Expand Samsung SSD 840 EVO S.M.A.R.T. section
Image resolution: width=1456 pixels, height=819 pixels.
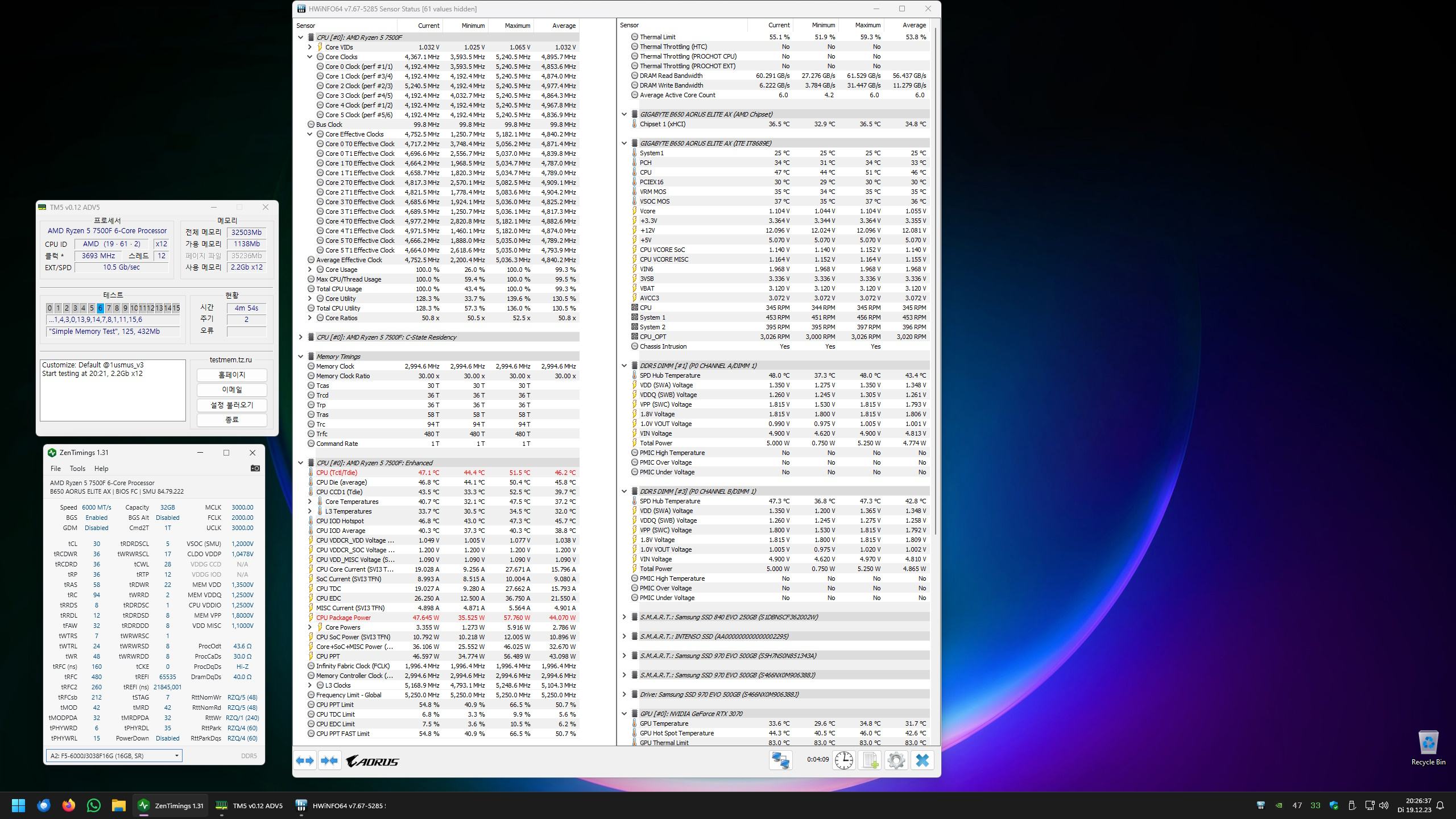pyautogui.click(x=624, y=617)
